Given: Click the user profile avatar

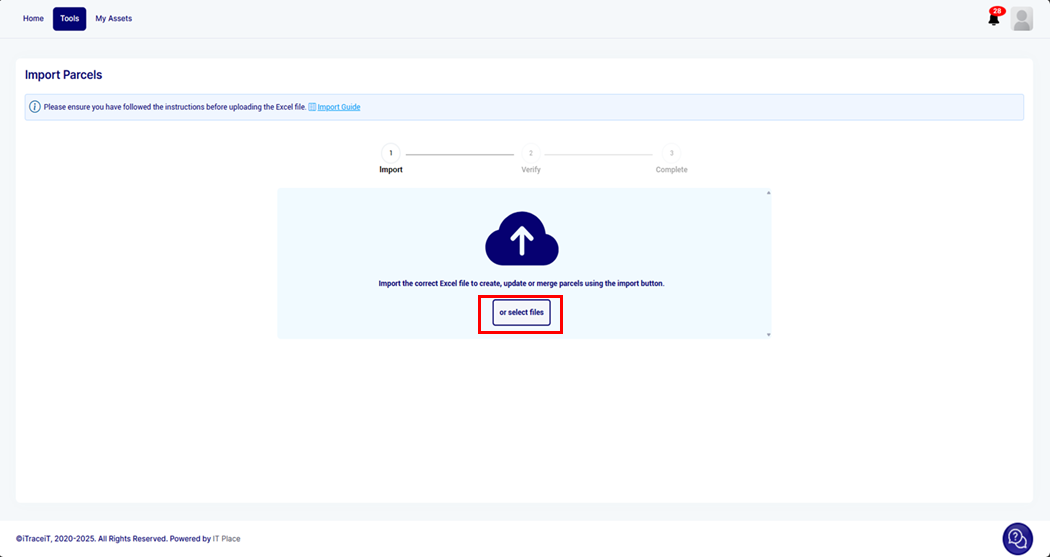Looking at the screenshot, I should click(x=1021, y=19).
